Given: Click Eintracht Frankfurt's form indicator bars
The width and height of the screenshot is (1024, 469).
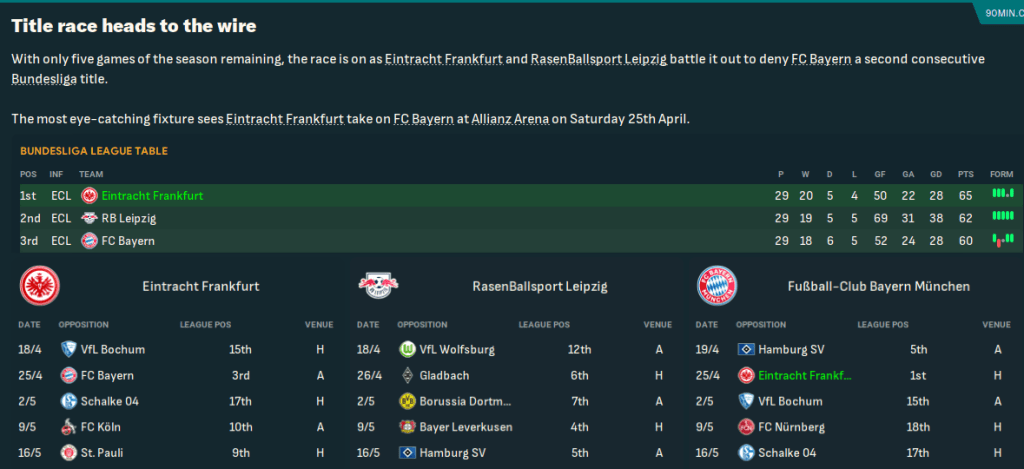Looking at the screenshot, I should 1002,194.
